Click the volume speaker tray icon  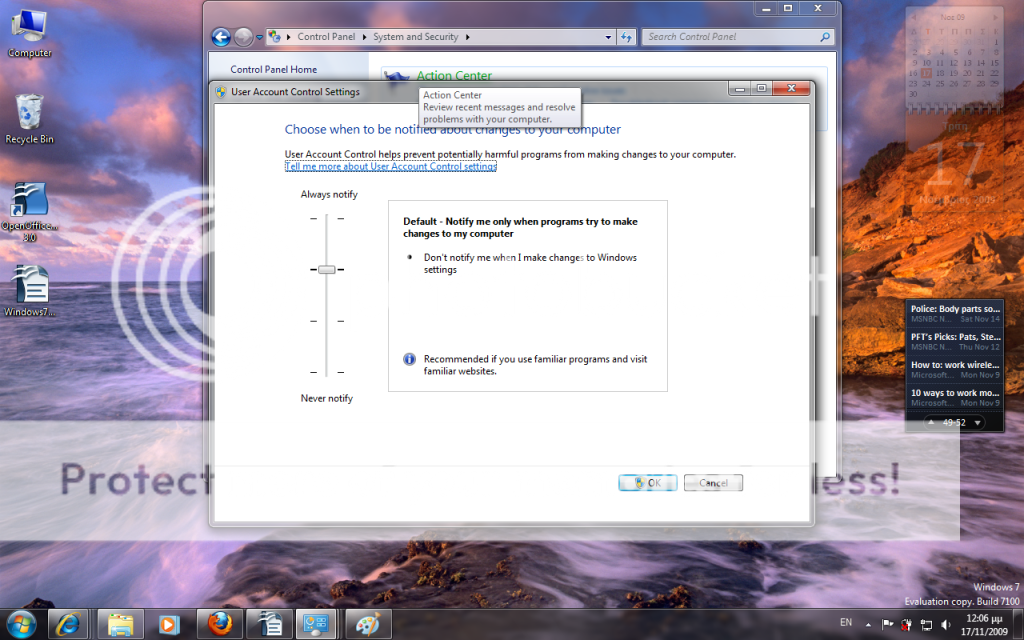click(x=946, y=624)
